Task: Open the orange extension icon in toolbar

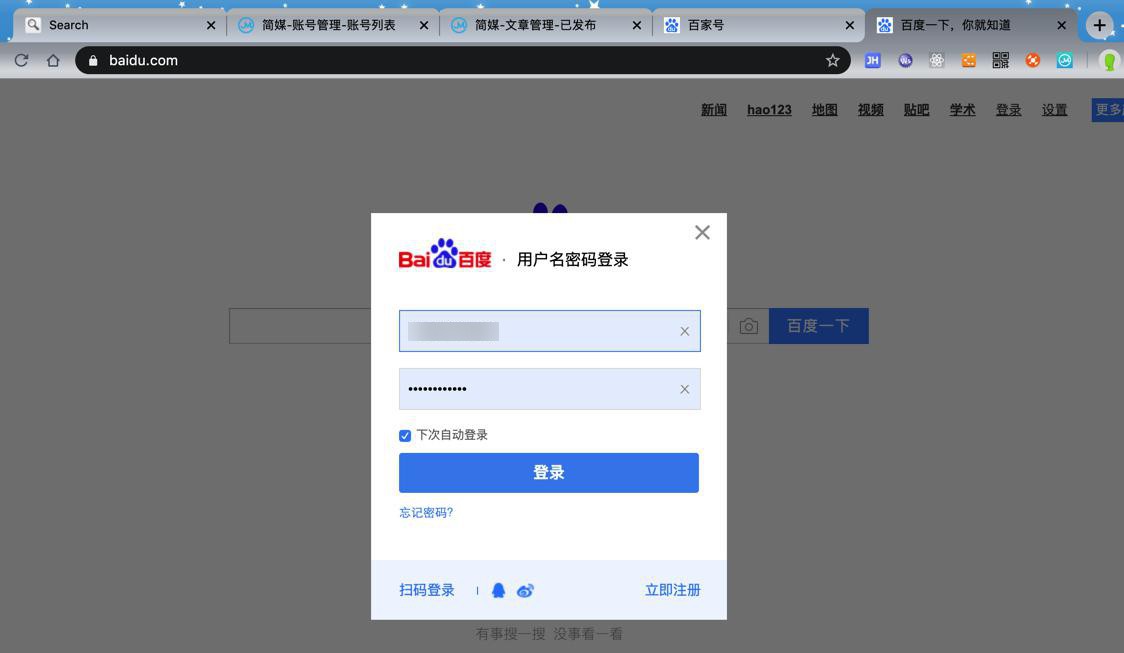Action: (968, 60)
